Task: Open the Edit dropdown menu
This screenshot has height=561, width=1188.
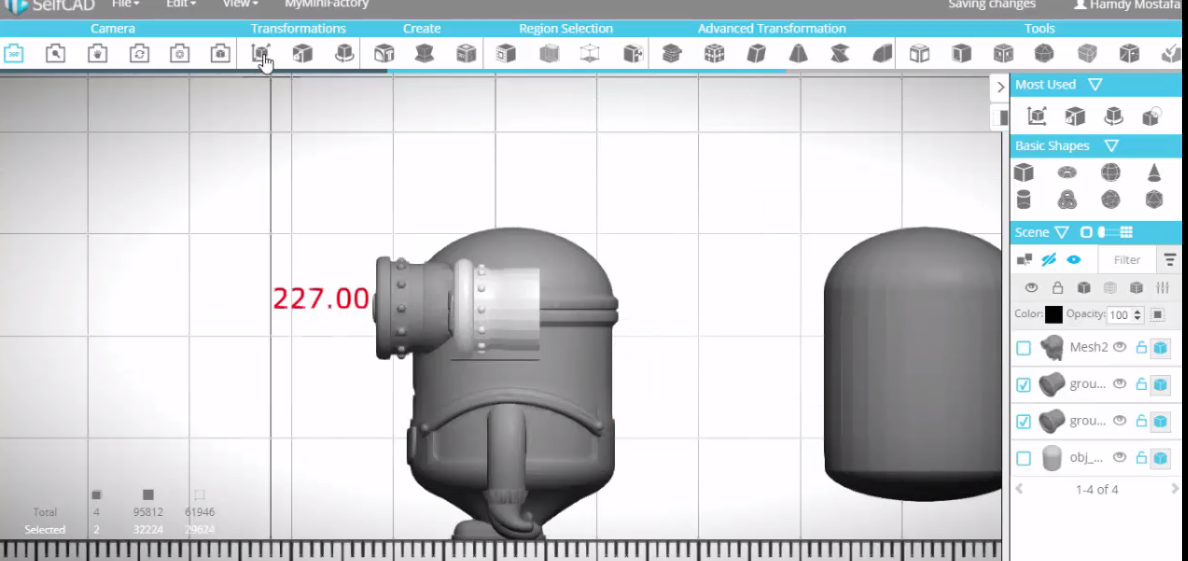Action: (181, 4)
